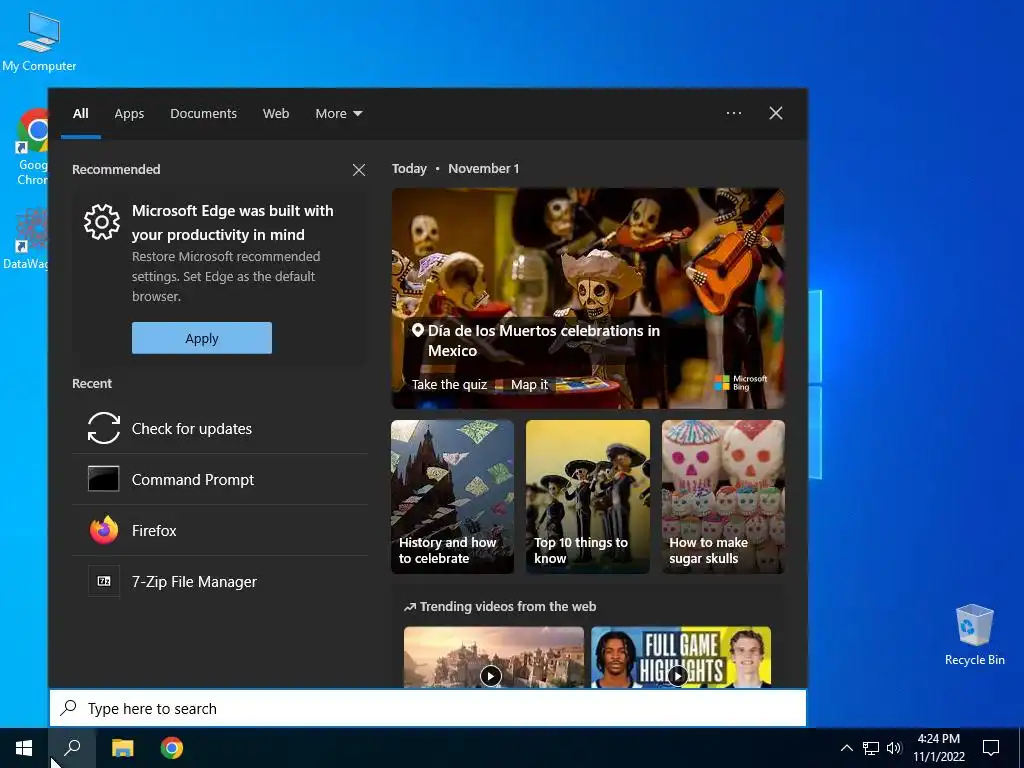
Task: Open History and how to celebrate card
Action: [x=453, y=497]
